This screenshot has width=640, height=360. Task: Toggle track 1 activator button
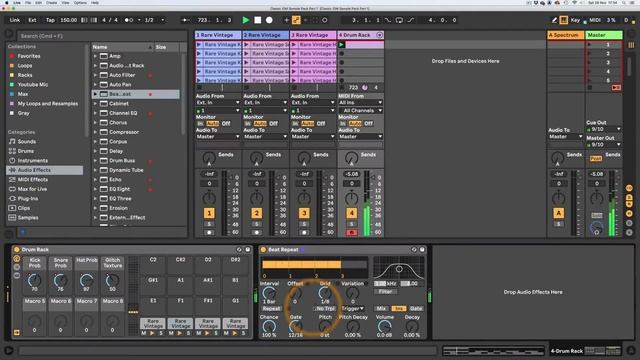click(x=209, y=213)
